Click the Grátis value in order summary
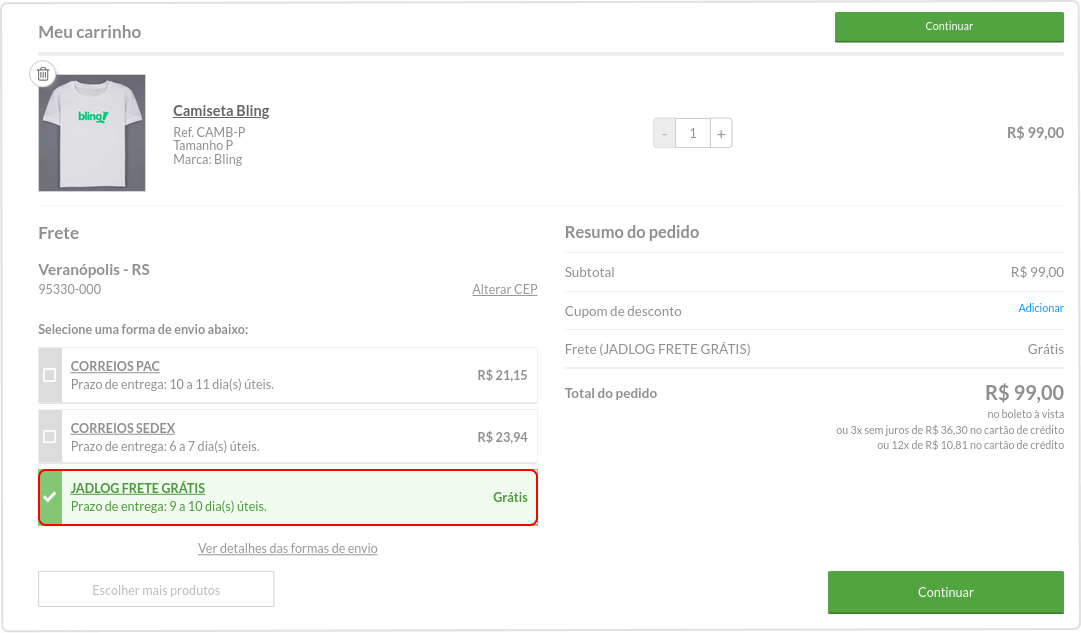Image resolution: width=1081 pixels, height=633 pixels. coord(1045,350)
